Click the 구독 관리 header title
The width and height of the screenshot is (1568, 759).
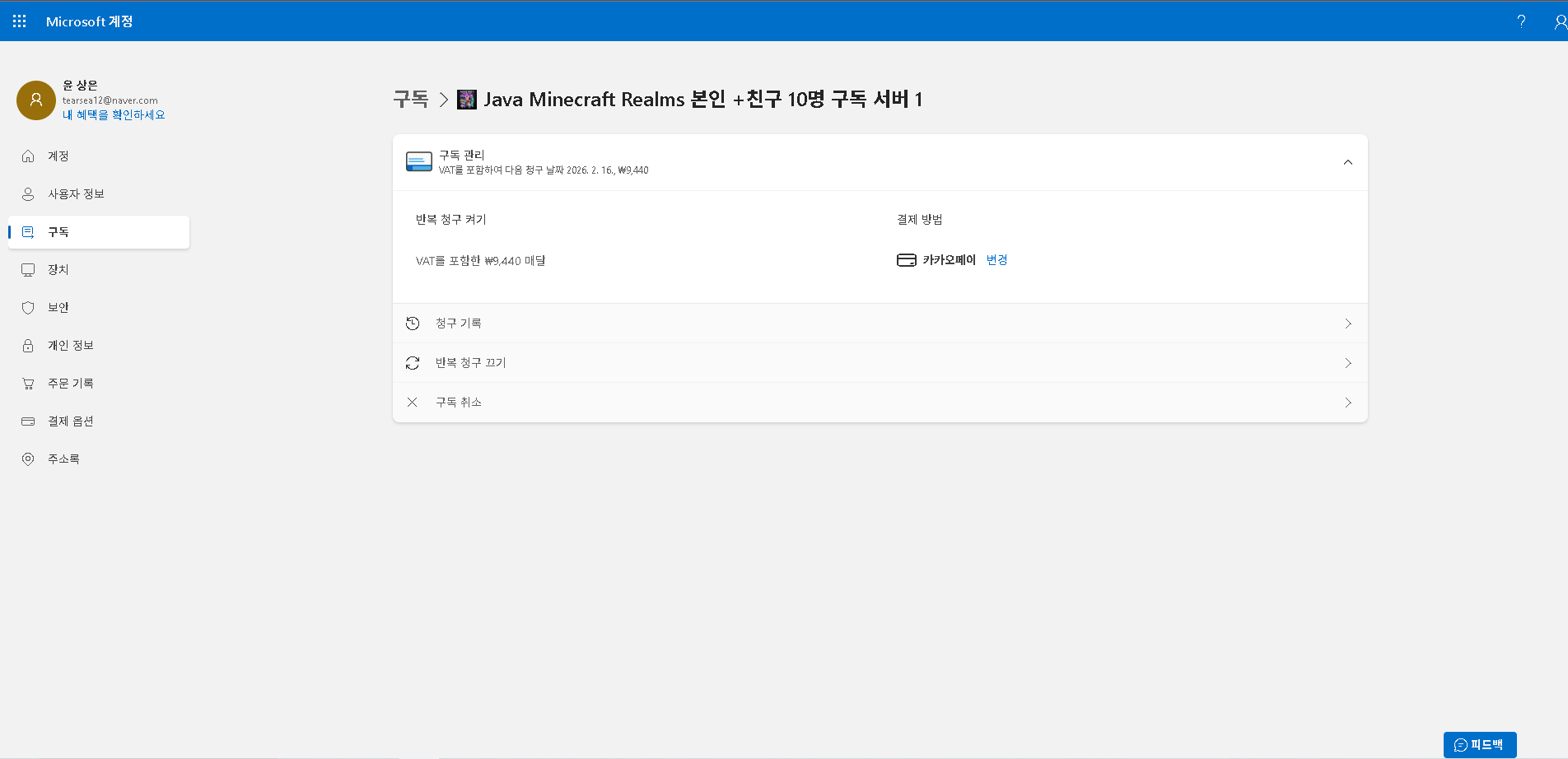click(462, 155)
